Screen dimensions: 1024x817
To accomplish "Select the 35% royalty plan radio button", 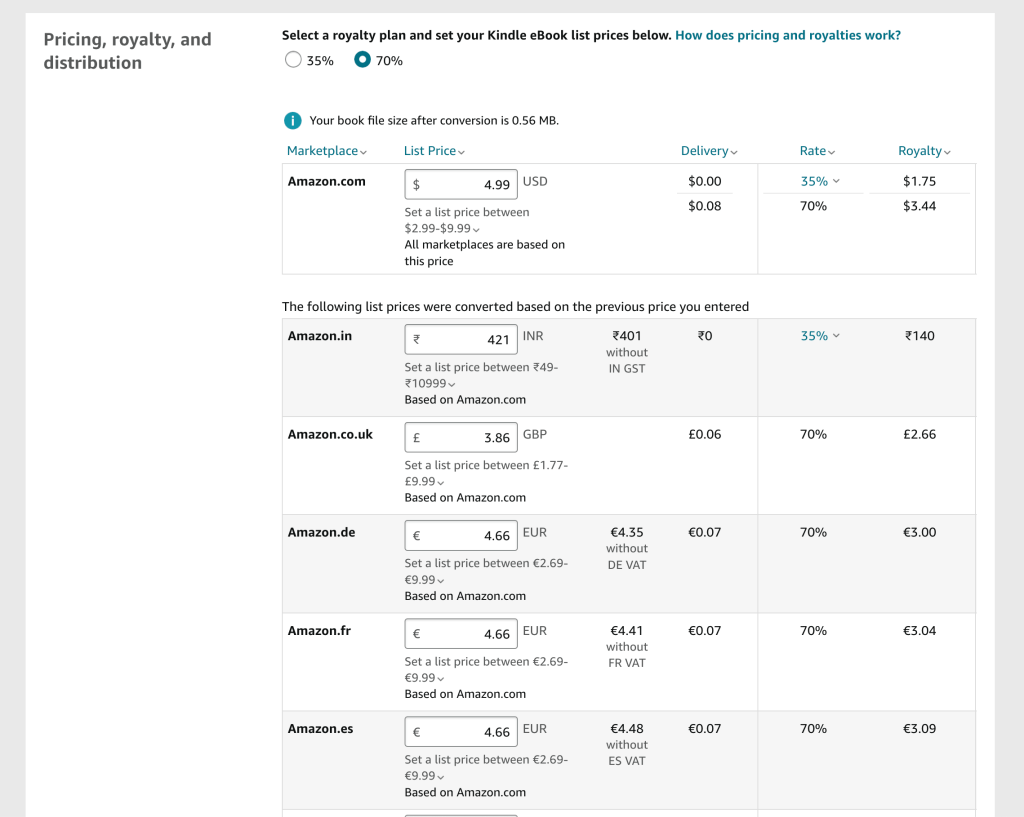I will pos(293,60).
